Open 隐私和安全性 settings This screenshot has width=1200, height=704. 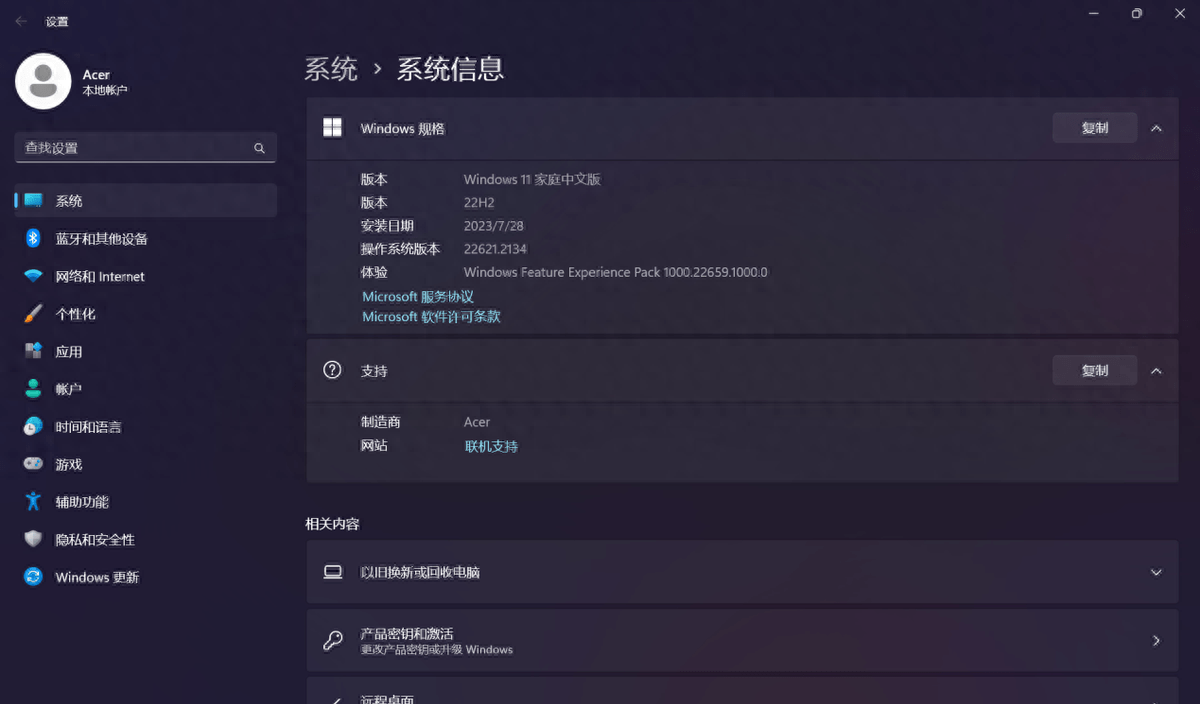click(x=92, y=539)
